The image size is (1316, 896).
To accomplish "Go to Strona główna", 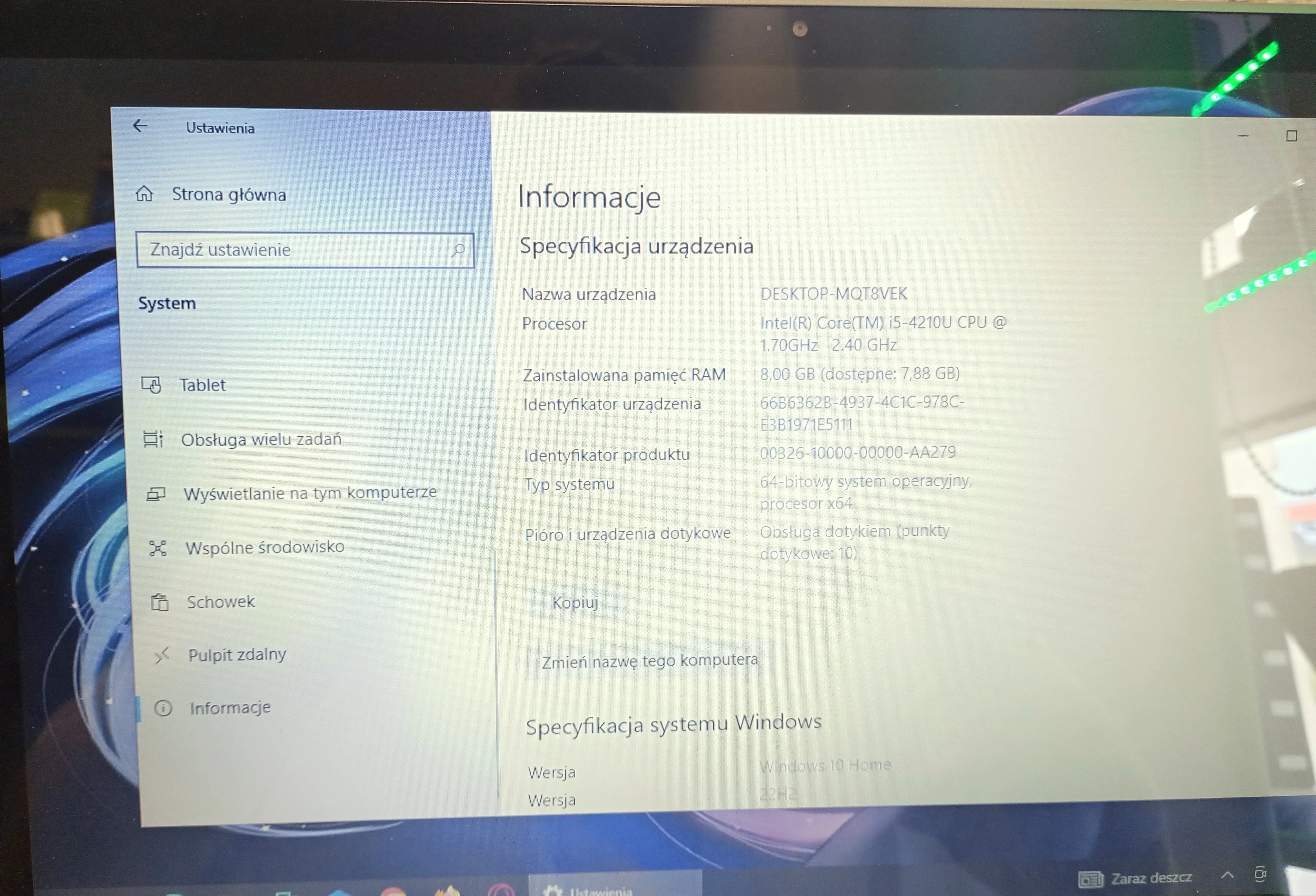I will (229, 194).
